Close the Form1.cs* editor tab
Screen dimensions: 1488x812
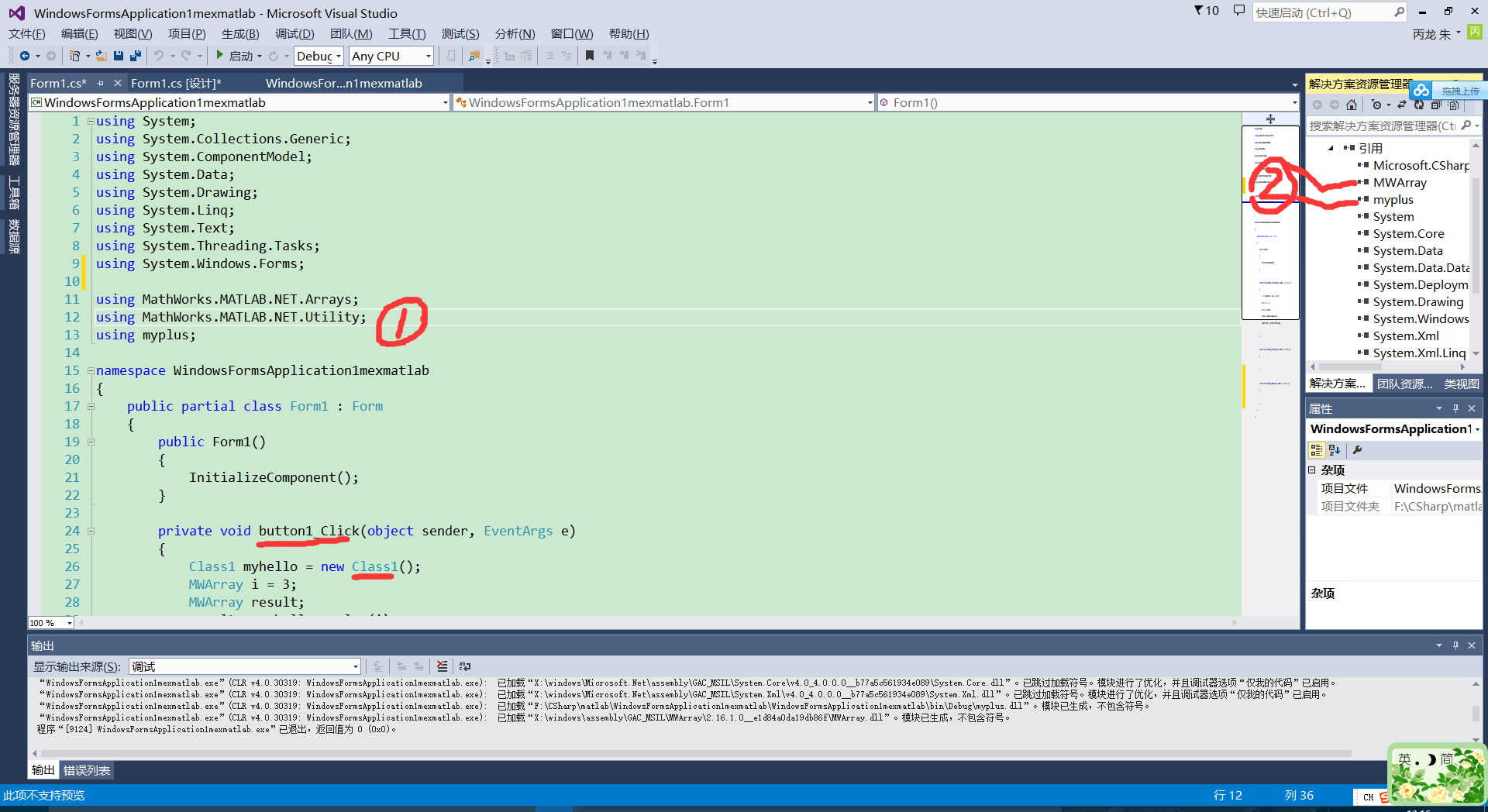[x=118, y=83]
